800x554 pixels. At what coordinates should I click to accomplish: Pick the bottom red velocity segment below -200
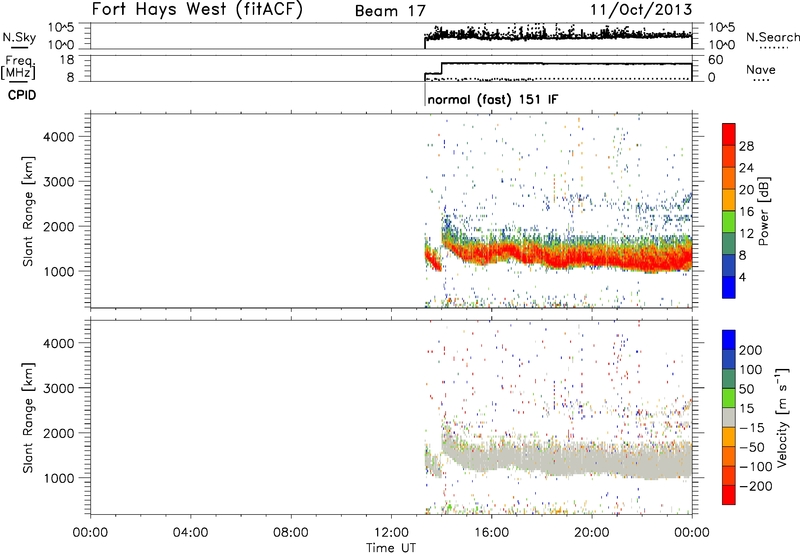click(x=729, y=495)
